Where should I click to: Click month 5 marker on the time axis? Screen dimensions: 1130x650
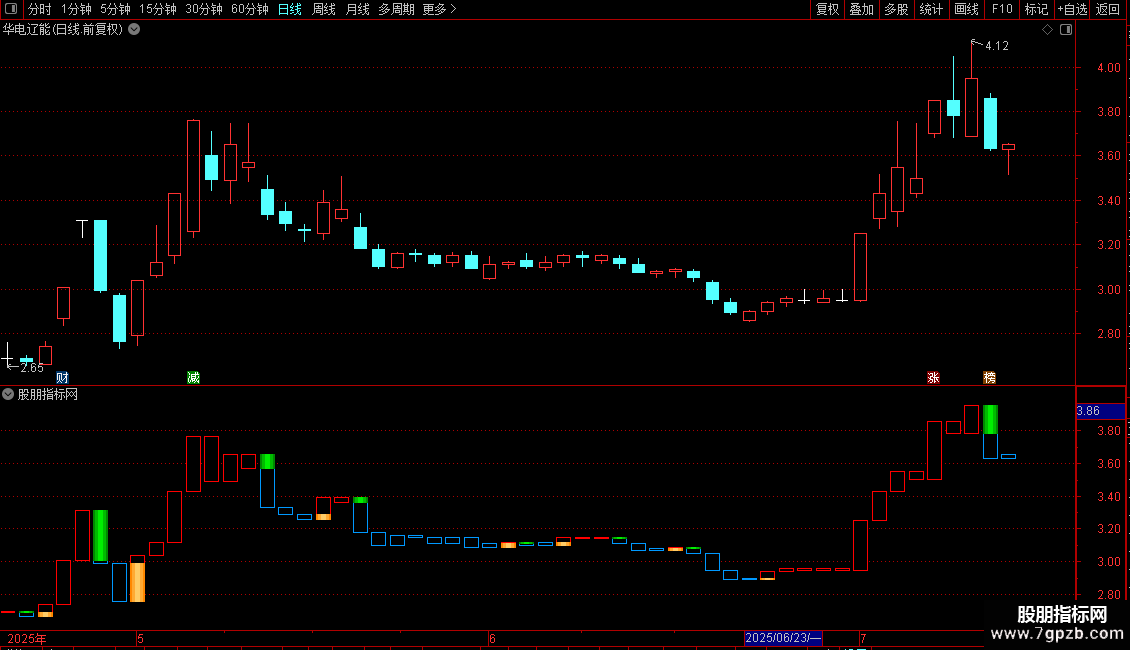coord(141,638)
